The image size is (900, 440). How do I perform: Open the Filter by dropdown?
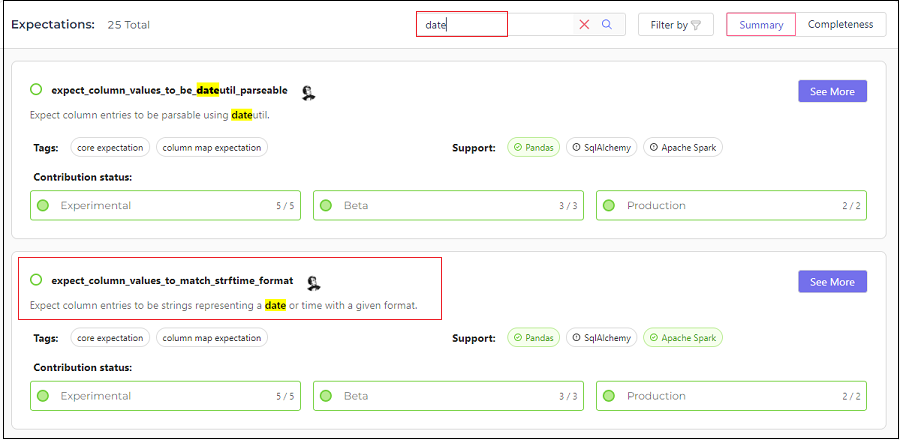676,25
